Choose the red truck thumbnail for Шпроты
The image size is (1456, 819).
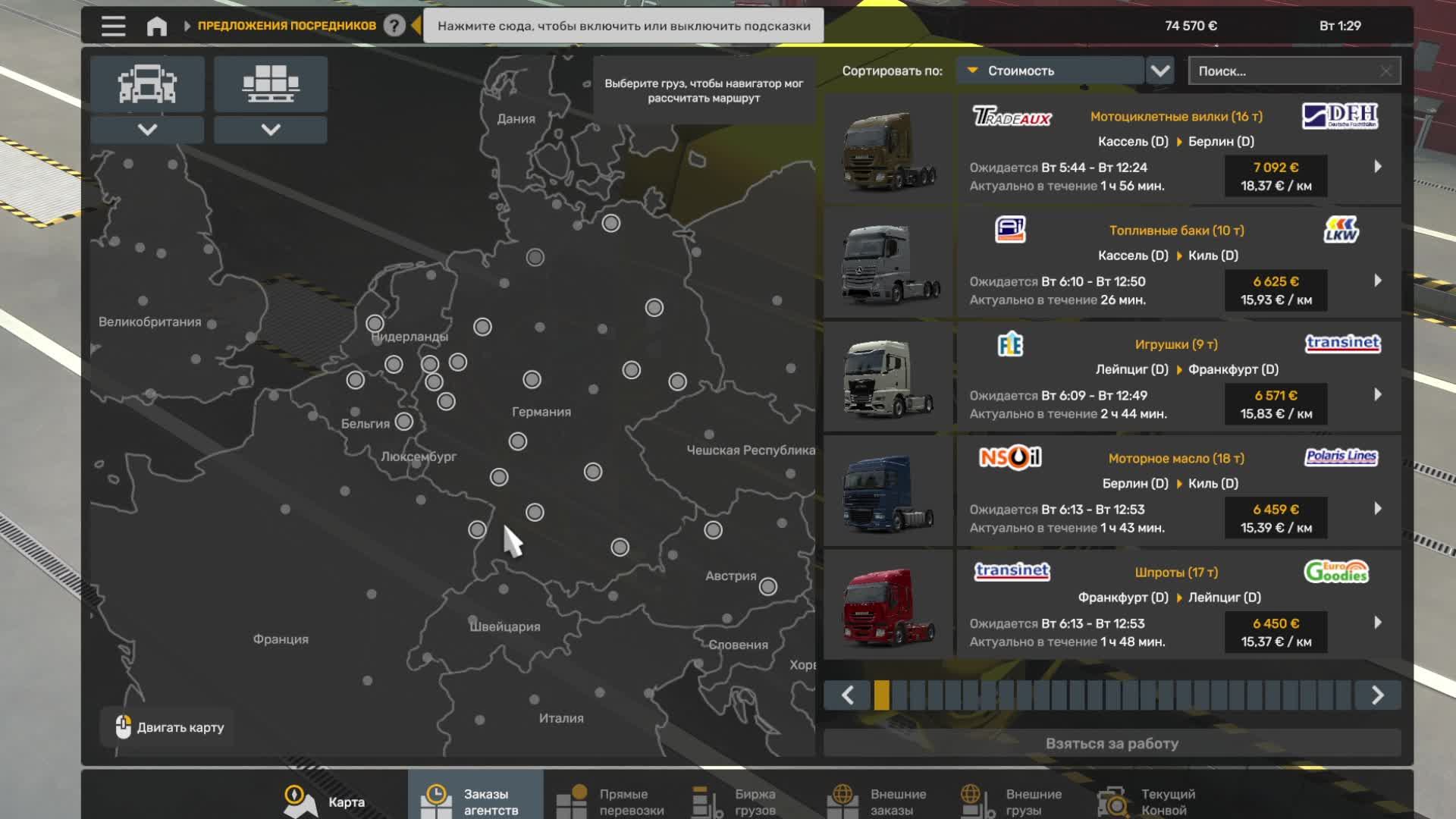[888, 605]
